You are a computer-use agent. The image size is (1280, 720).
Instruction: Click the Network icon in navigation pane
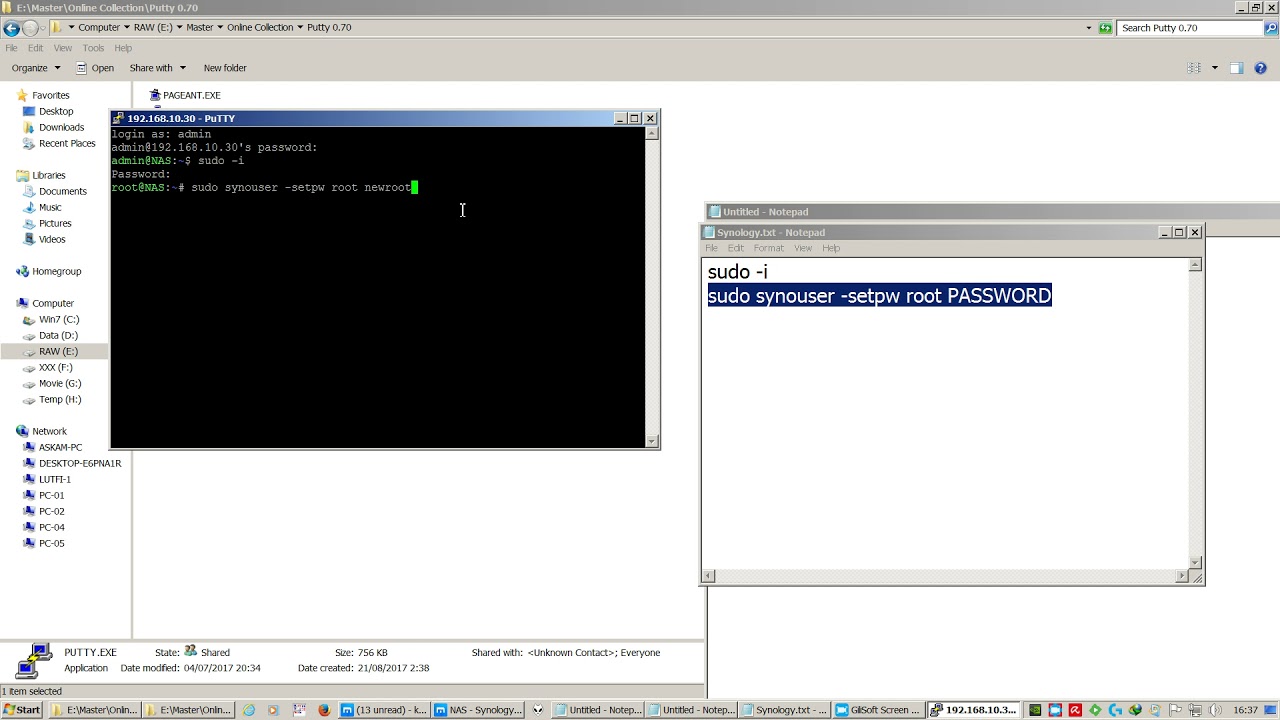point(22,431)
